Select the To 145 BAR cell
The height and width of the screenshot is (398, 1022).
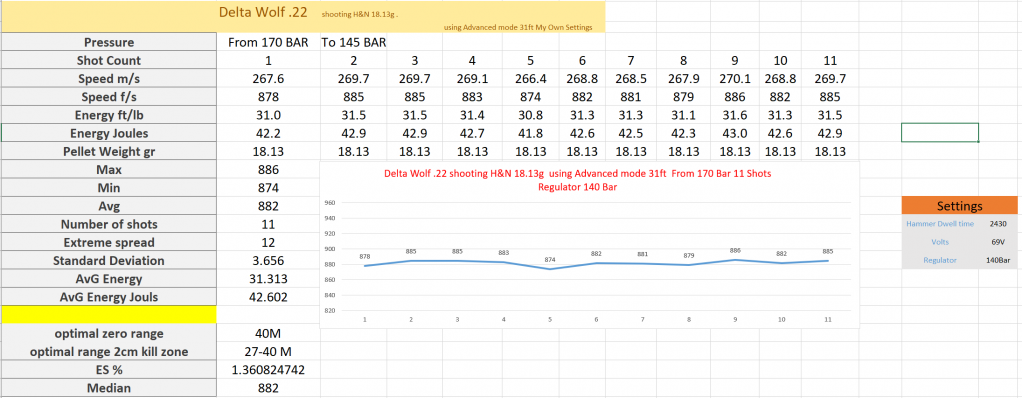pyautogui.click(x=353, y=42)
